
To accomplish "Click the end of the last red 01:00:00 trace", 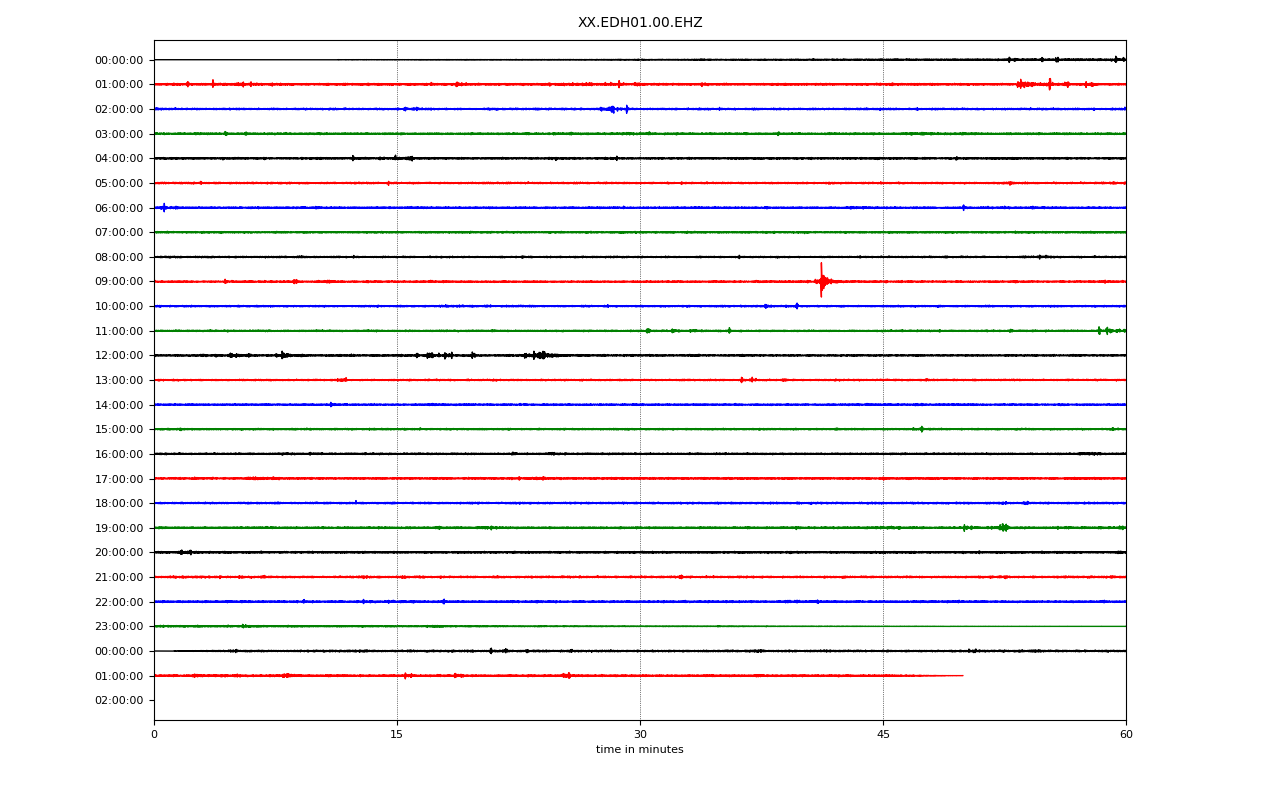I will coord(962,676).
